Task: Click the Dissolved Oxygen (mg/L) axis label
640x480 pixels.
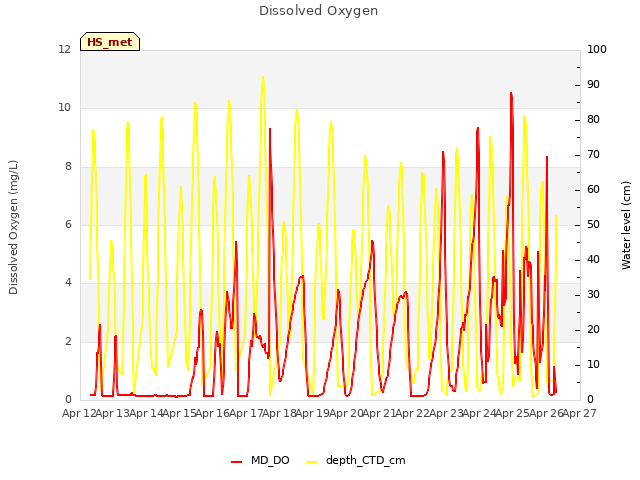Action: click(13, 227)
